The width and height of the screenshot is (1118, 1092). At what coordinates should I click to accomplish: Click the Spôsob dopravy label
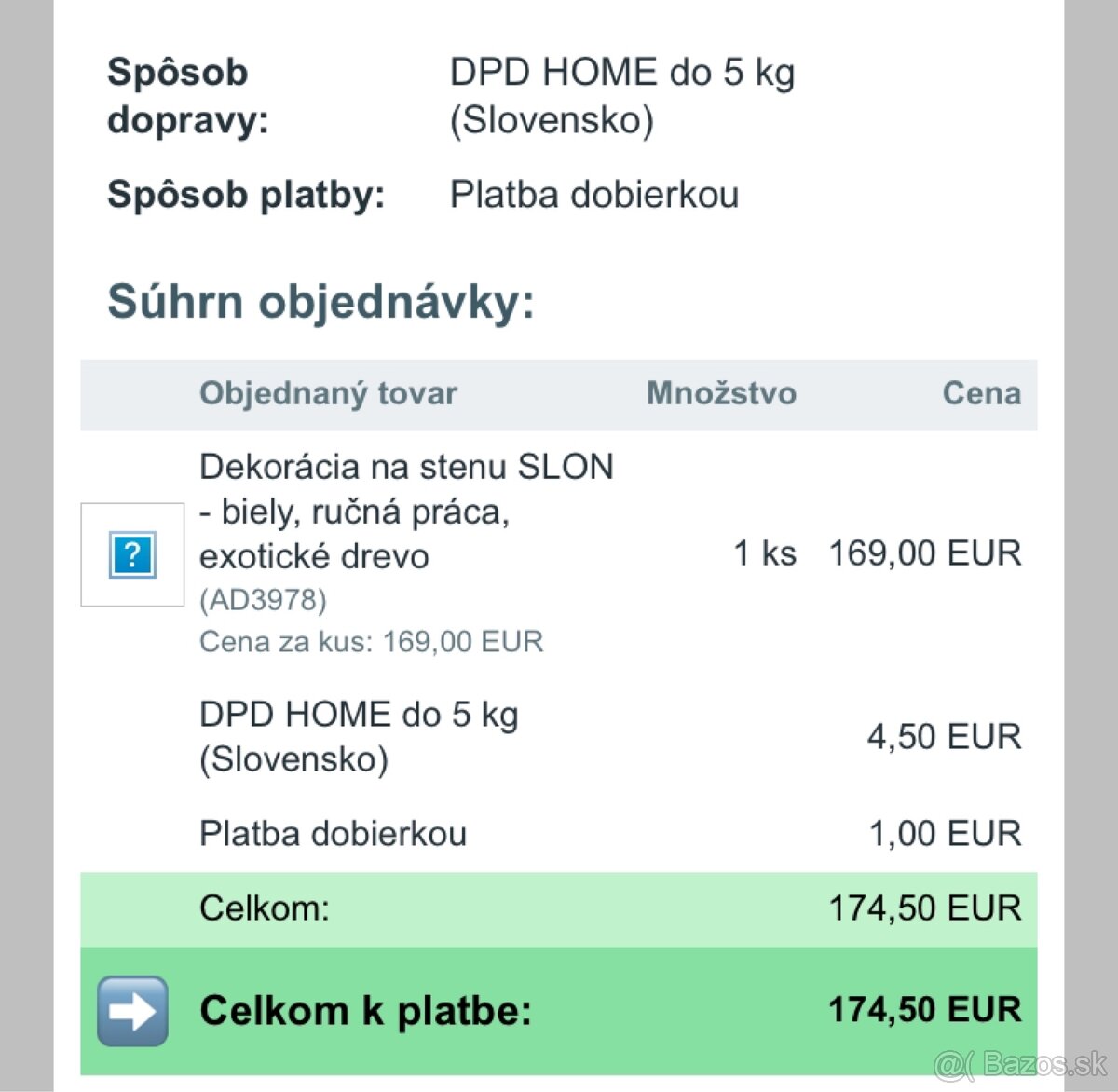point(187,96)
